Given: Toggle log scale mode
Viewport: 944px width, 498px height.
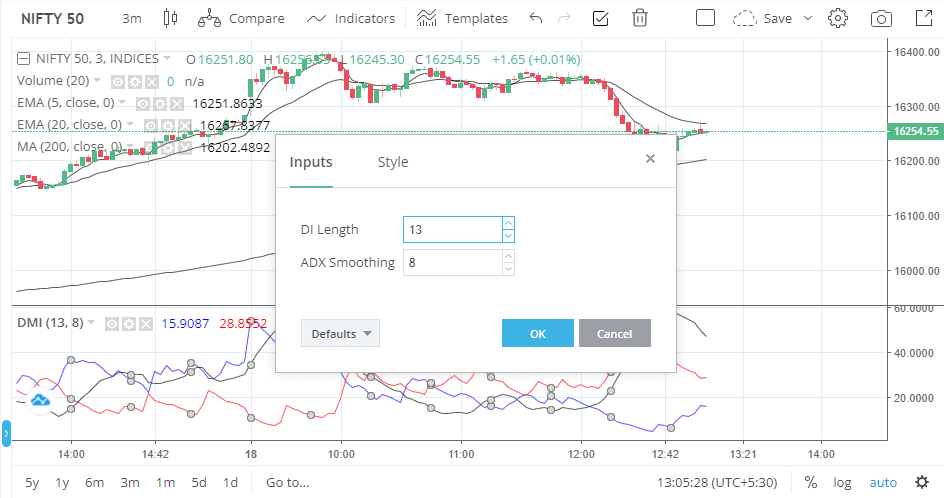Looking at the screenshot, I should point(842,482).
